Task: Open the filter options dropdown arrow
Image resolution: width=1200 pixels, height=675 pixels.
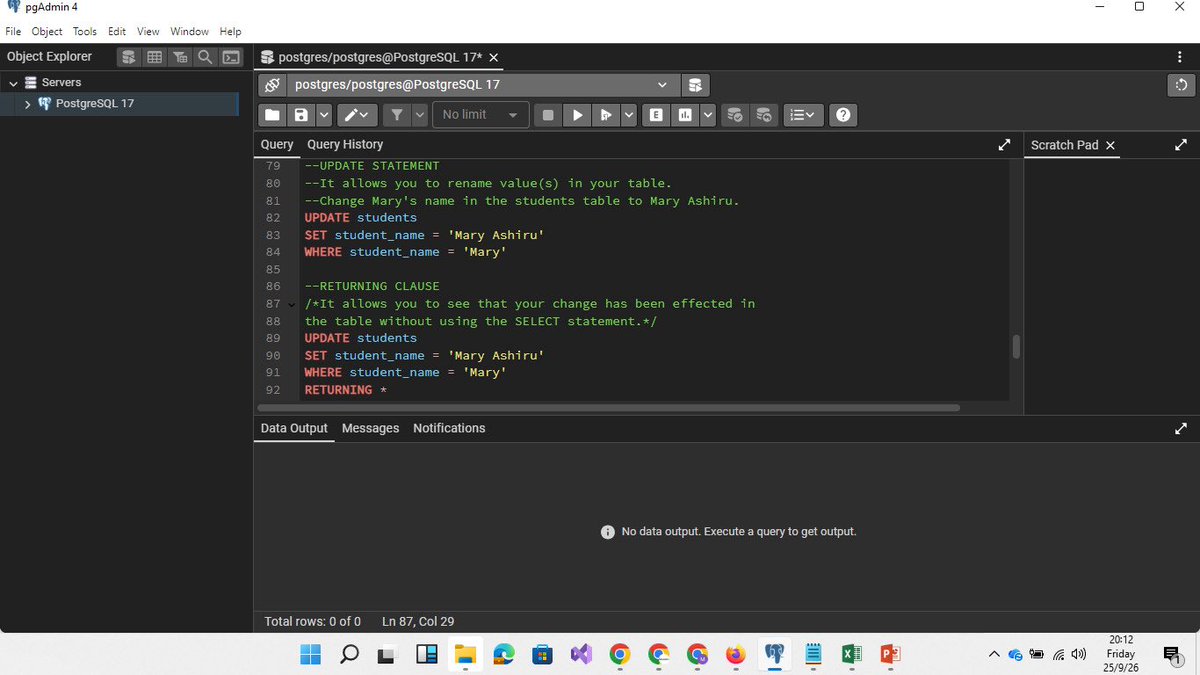Action: click(420, 115)
